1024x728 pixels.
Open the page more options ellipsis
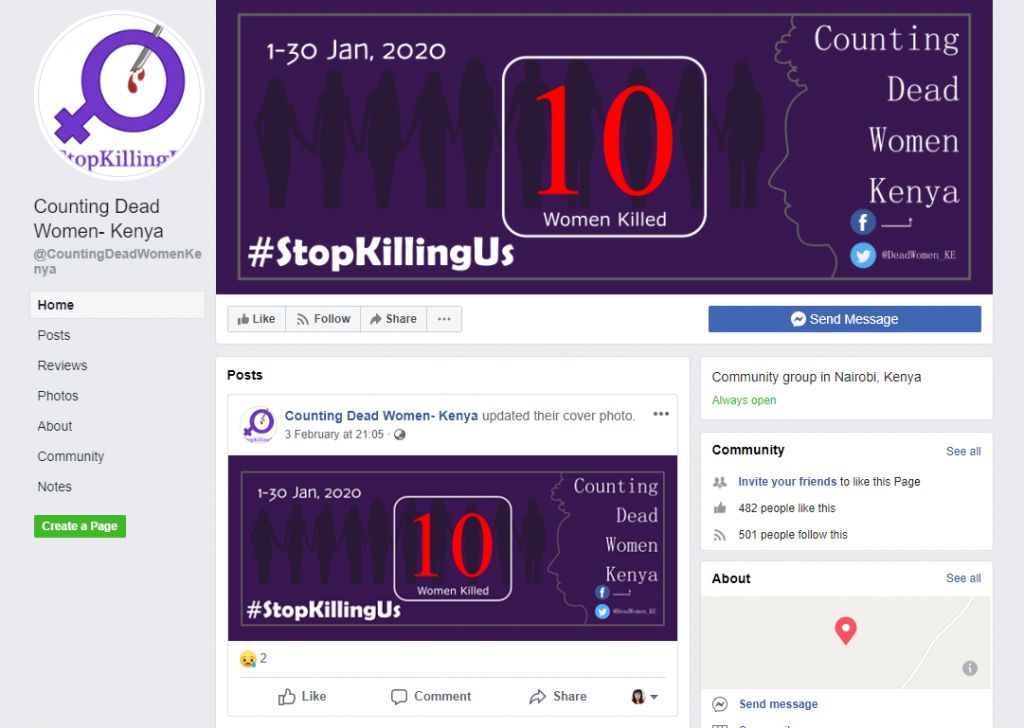pos(444,319)
